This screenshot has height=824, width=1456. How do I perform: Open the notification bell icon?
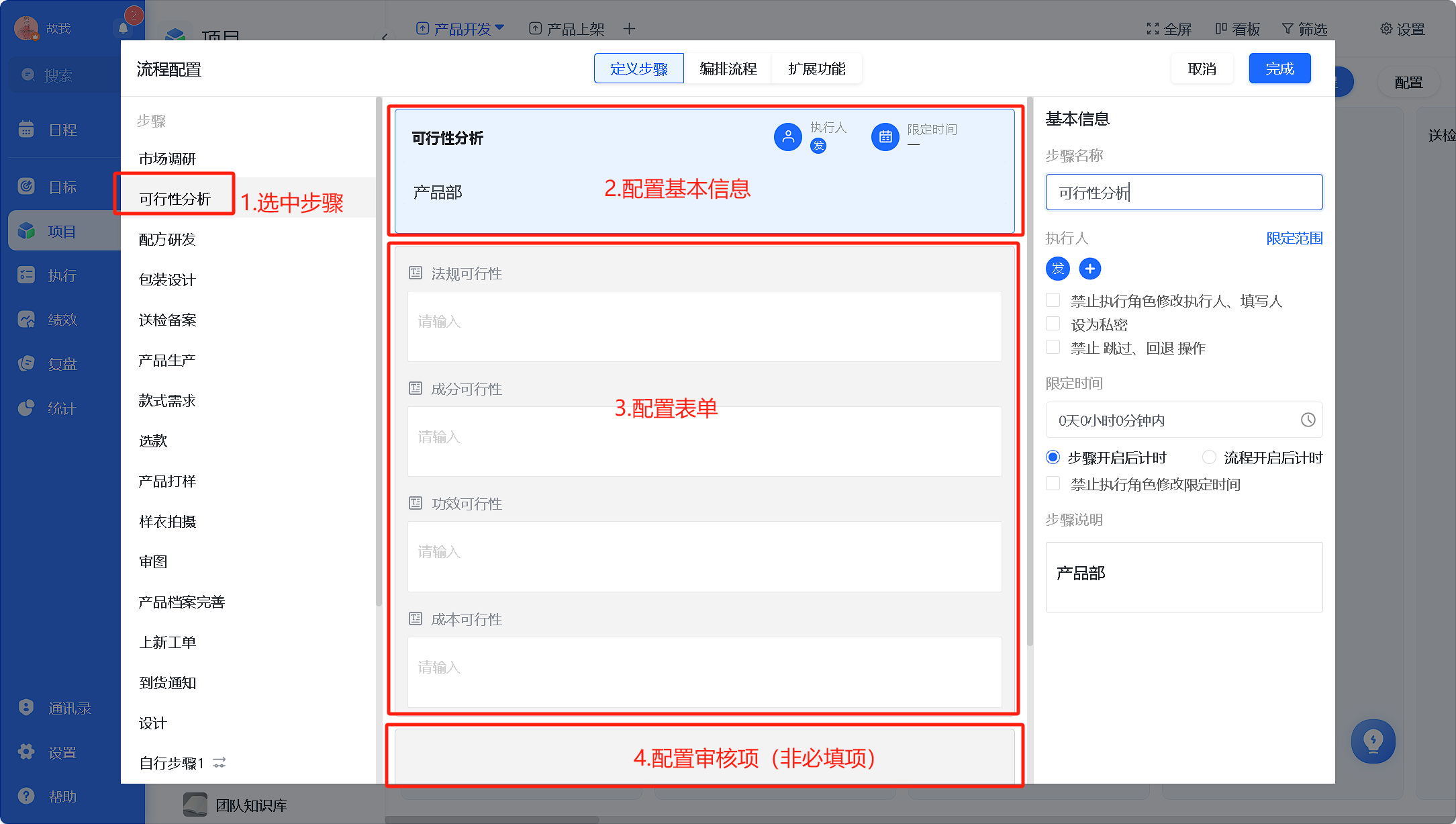pyautogui.click(x=123, y=28)
